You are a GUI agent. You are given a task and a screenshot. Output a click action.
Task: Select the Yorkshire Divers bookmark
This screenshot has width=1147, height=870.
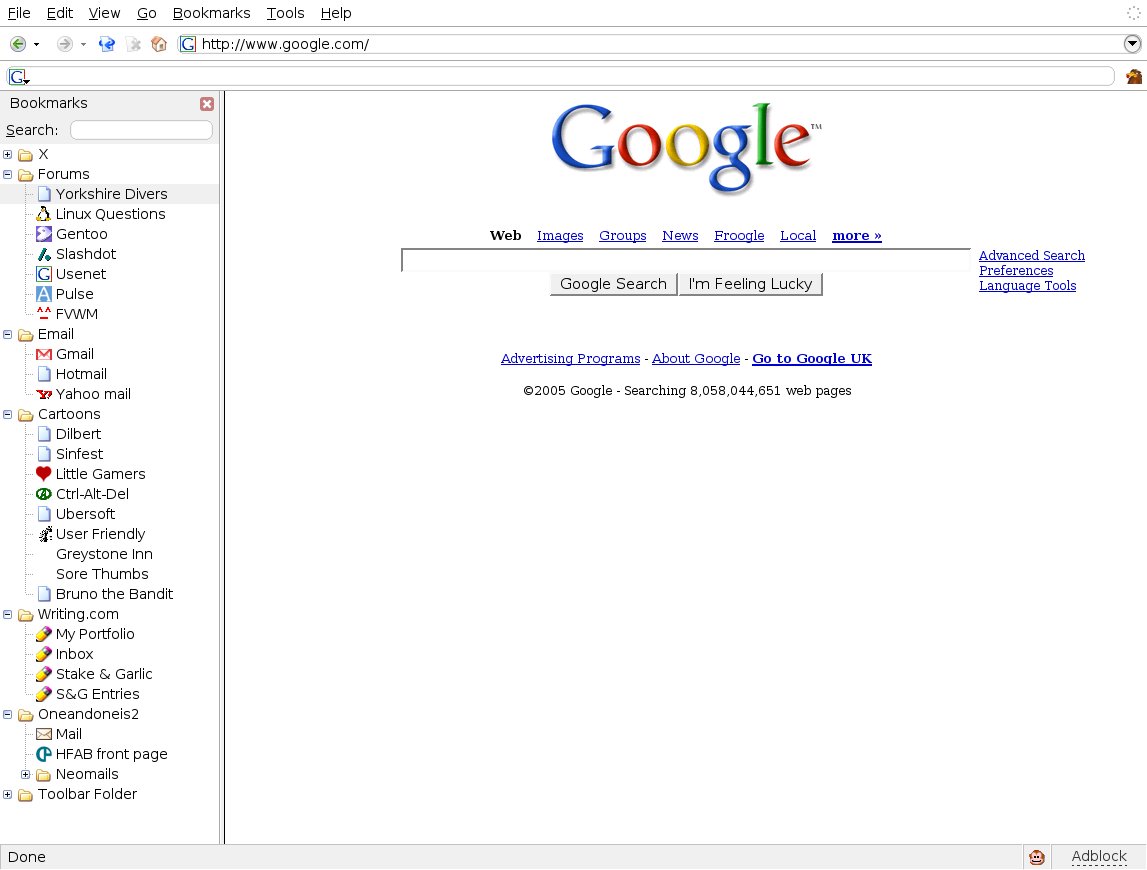[x=110, y=194]
